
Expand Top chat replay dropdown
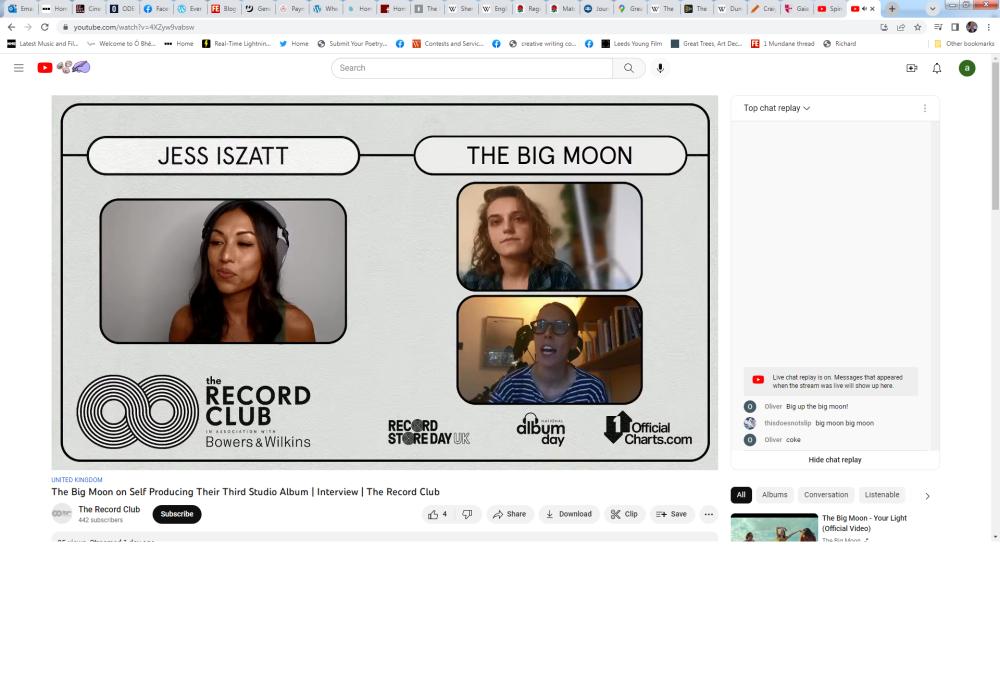[x=777, y=108]
